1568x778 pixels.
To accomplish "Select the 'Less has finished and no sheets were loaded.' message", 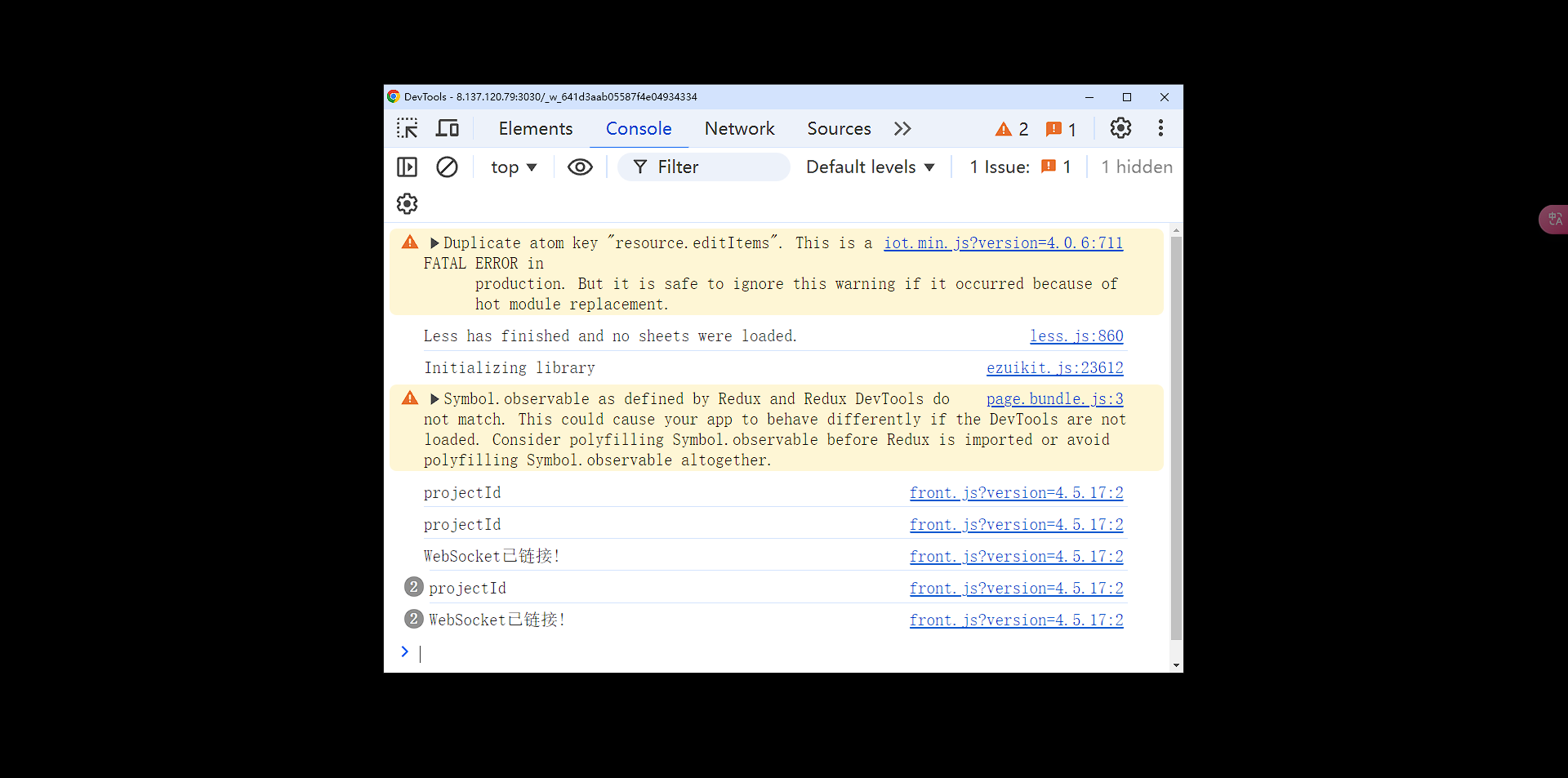I will (x=610, y=336).
